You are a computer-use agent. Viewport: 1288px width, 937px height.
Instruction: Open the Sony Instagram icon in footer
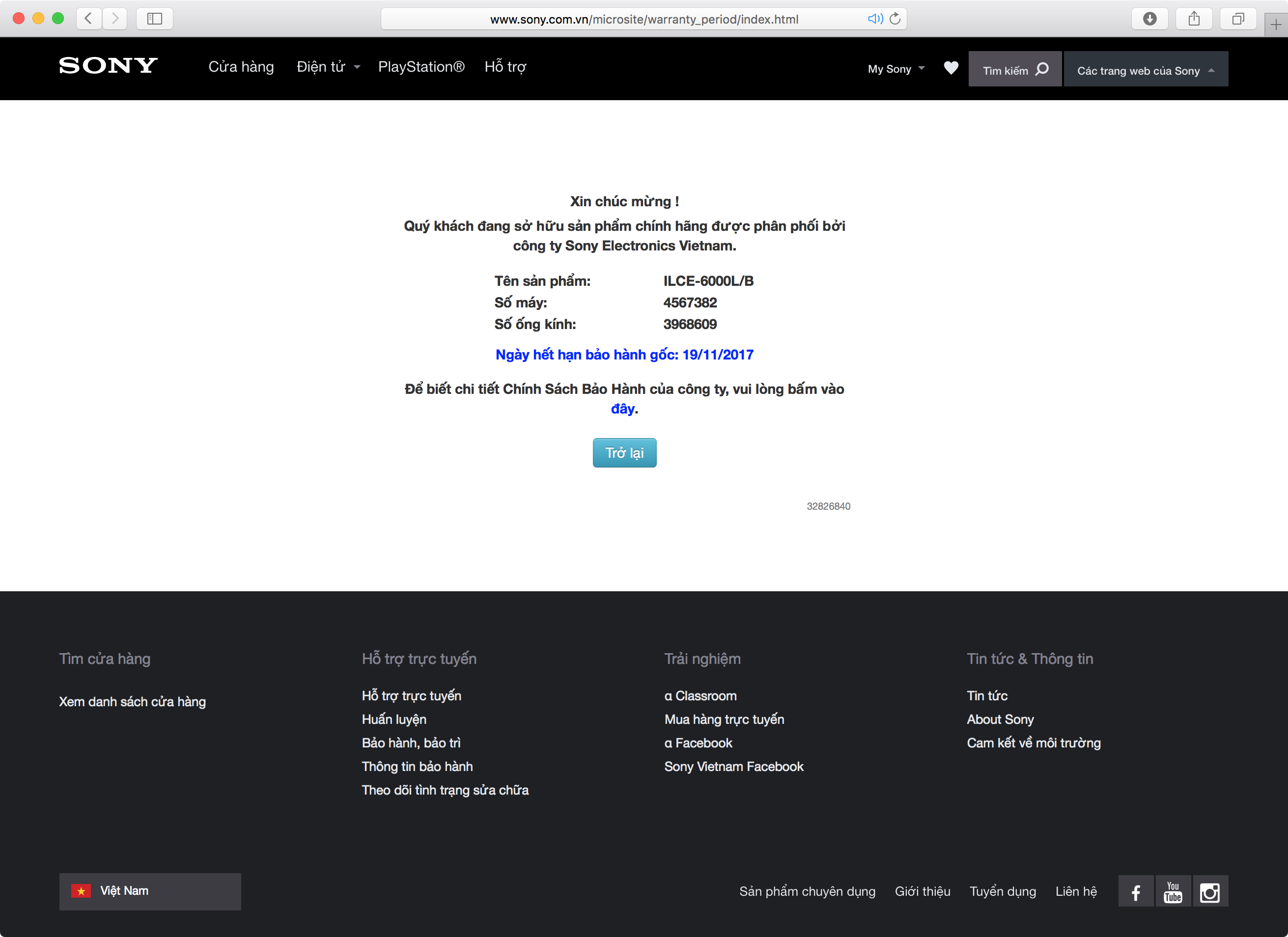coord(1210,891)
